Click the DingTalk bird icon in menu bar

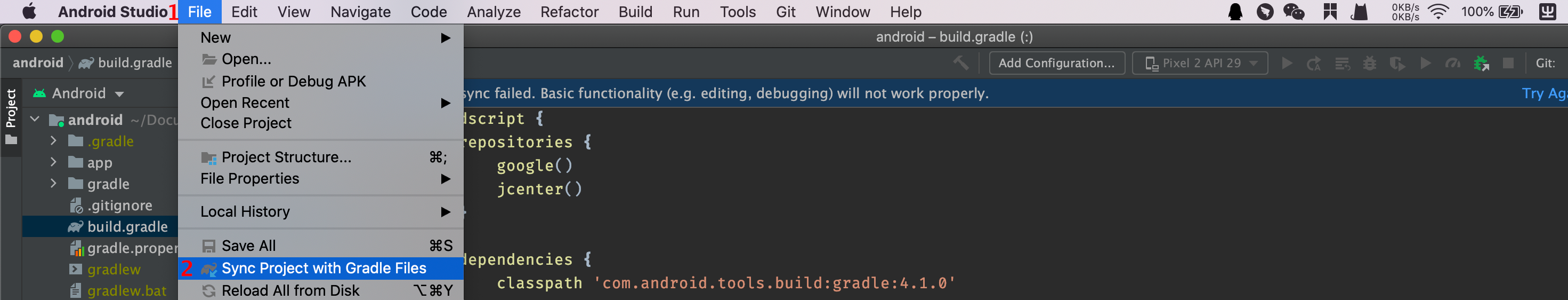coord(1265,12)
